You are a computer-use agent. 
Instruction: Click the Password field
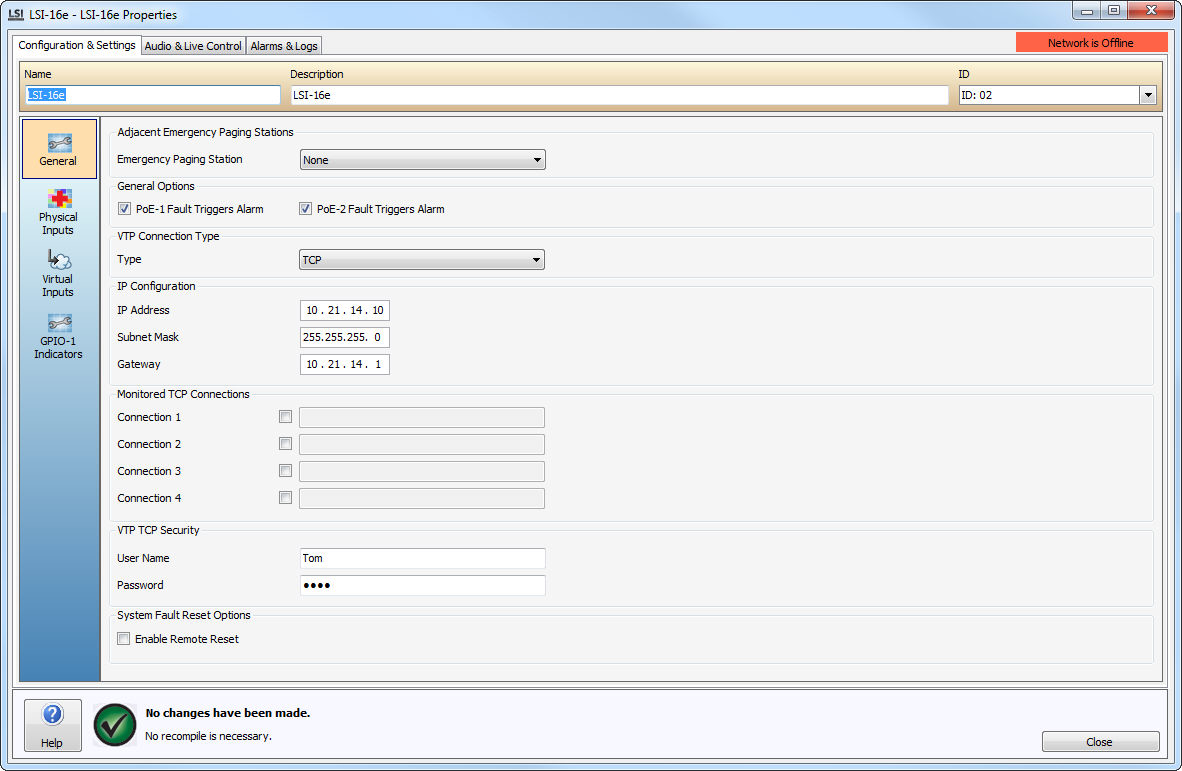[422, 586]
